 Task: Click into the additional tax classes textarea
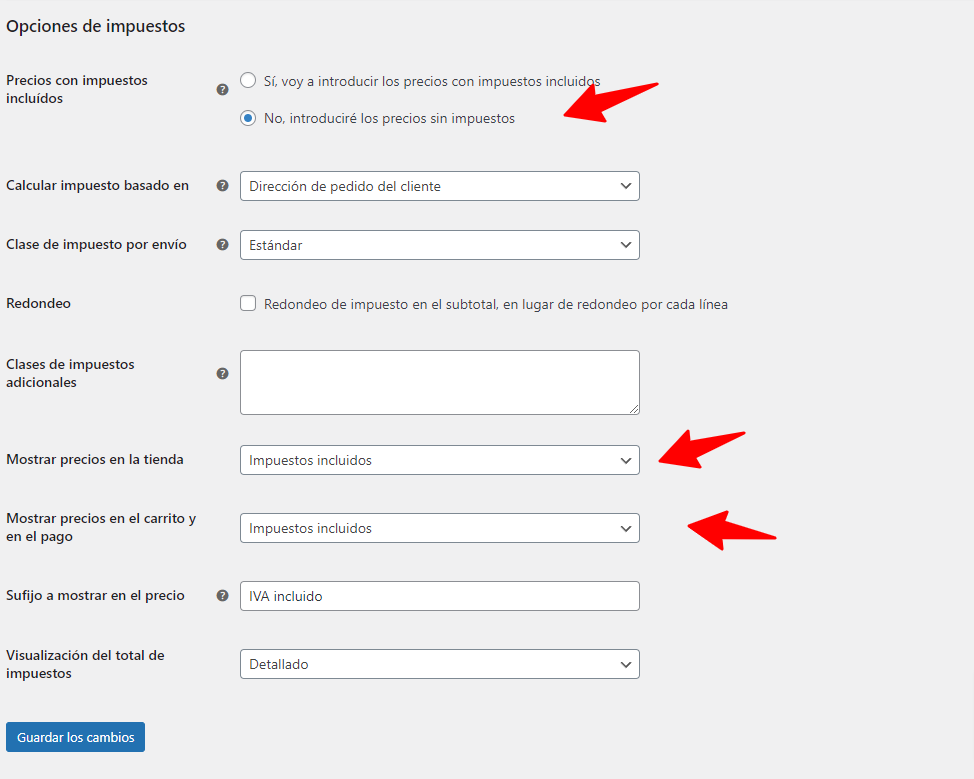click(440, 383)
